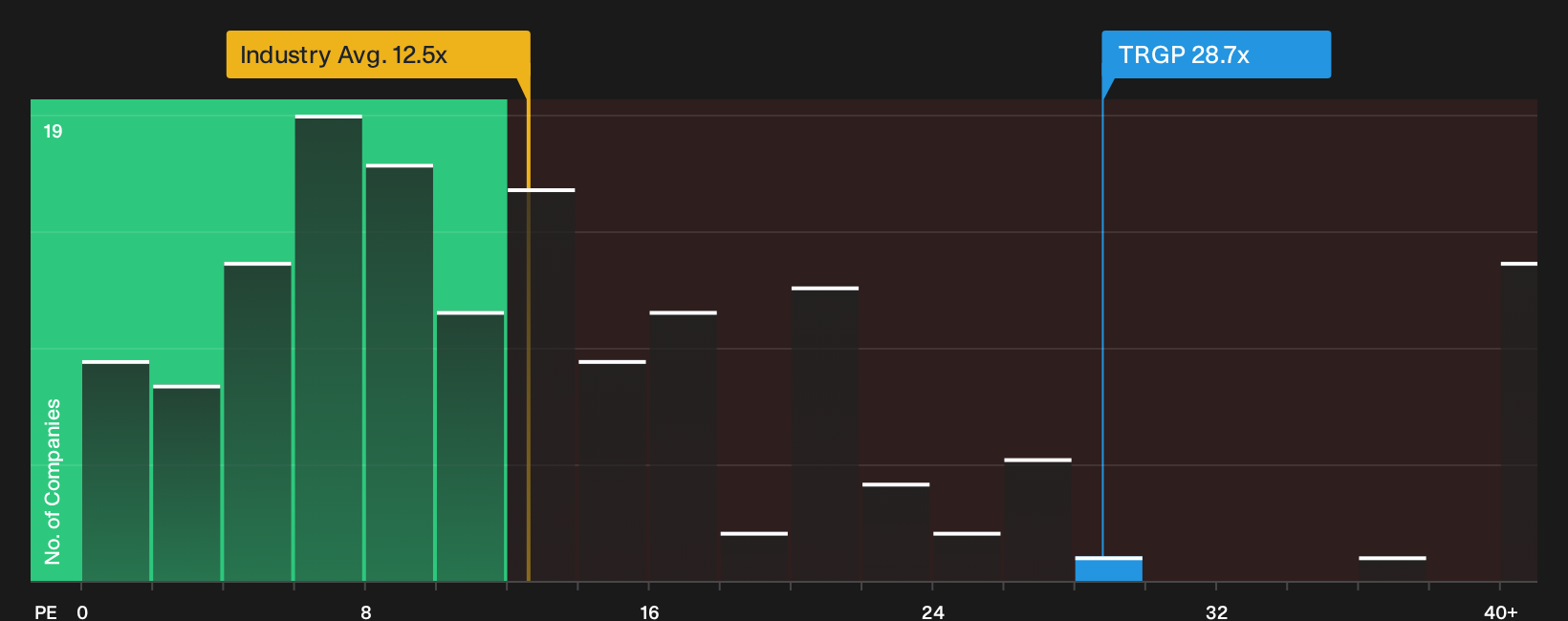Select the bar at PE 20 to 22

(x=825, y=434)
